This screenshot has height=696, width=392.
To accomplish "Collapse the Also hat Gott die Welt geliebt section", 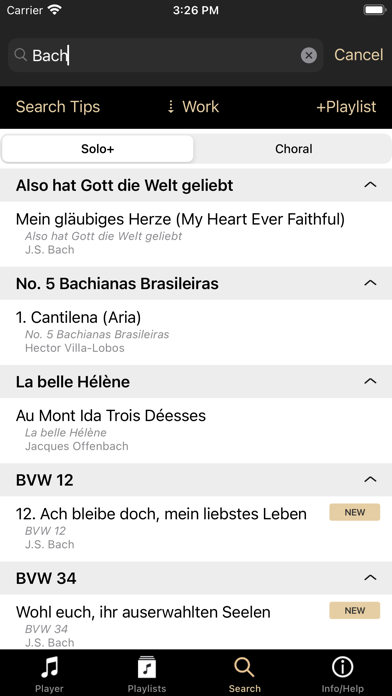I will [x=370, y=185].
